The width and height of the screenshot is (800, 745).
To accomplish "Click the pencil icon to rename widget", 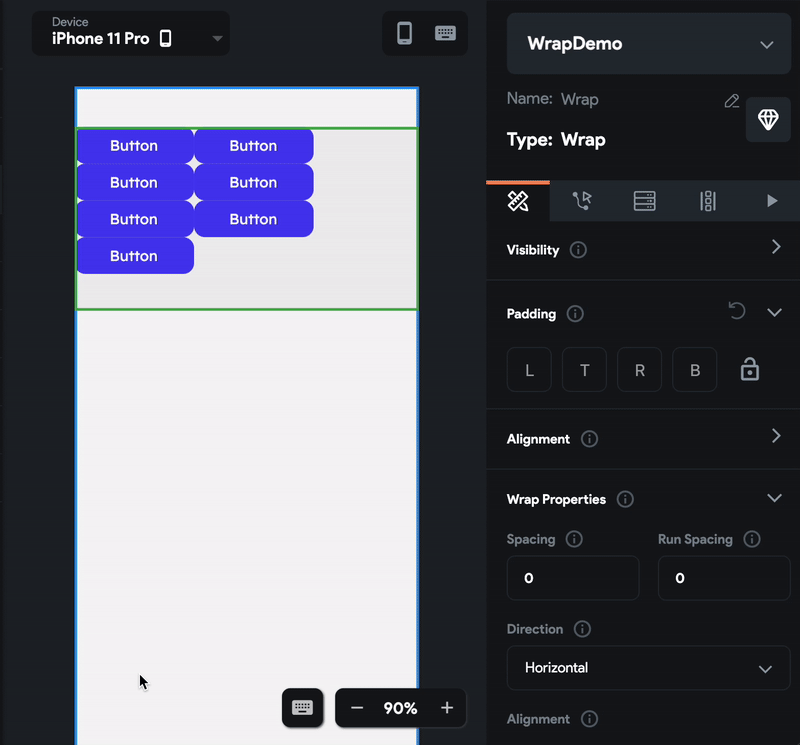I will click(732, 101).
